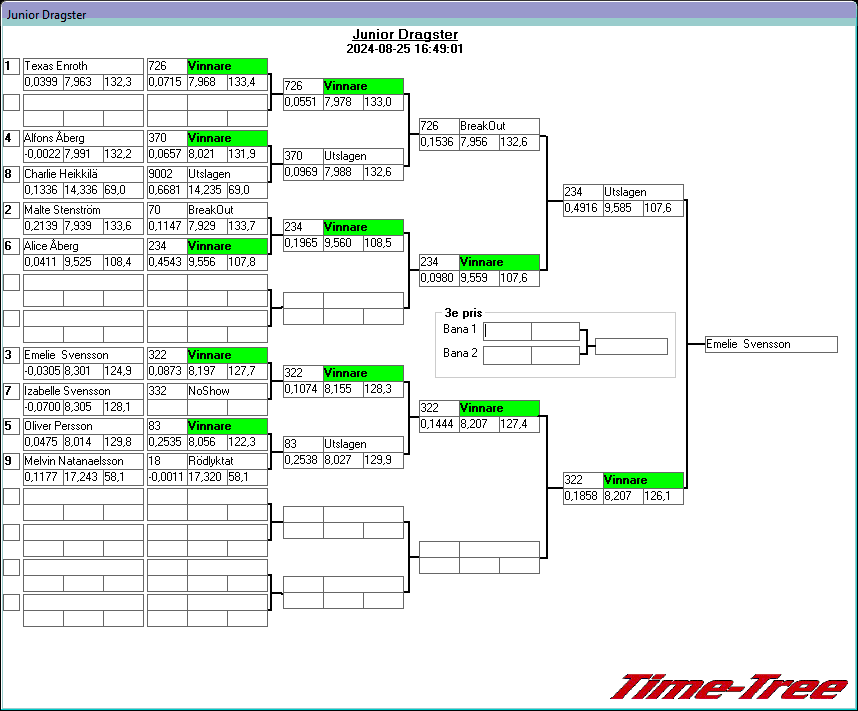Click elapsed time 14,336

tap(83, 190)
